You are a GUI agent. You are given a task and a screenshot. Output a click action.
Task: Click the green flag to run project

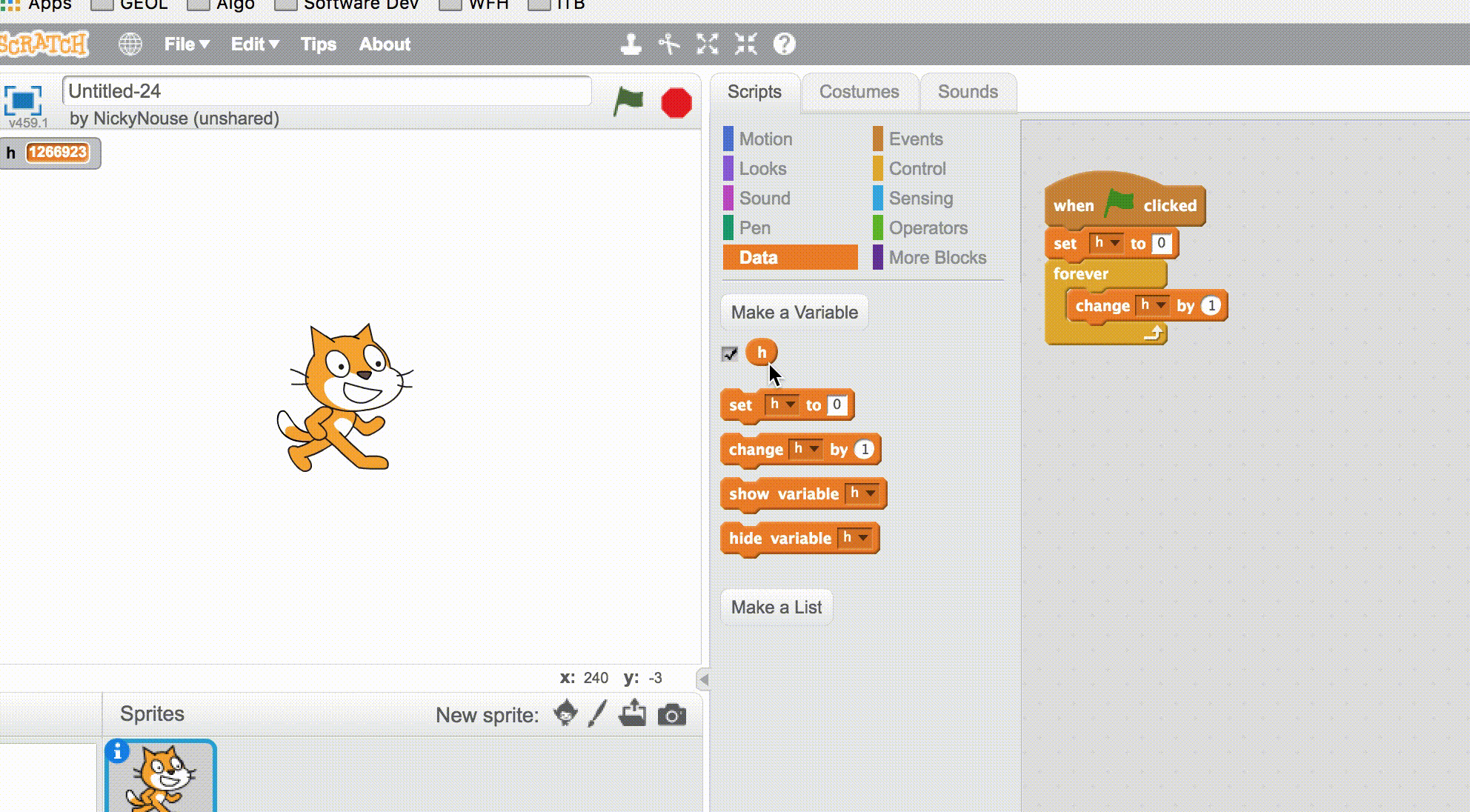(628, 101)
